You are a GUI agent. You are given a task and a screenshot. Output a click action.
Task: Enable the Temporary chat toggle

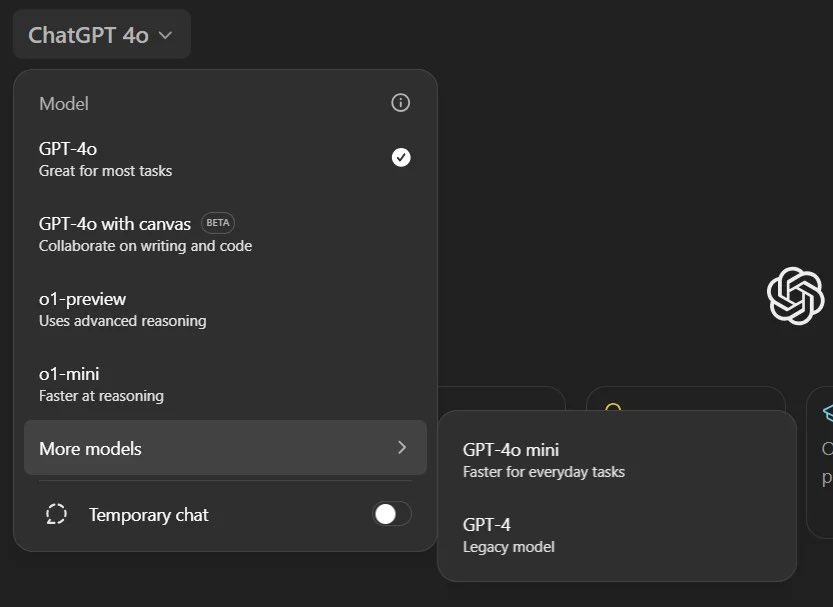point(392,514)
